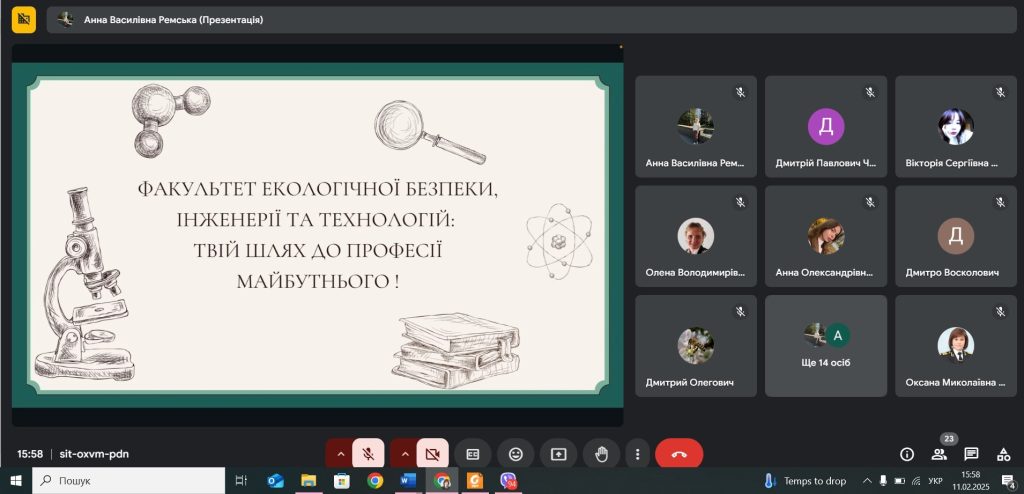Click Дмитрій Павлович's participant tile
This screenshot has height=494, width=1024.
point(826,126)
